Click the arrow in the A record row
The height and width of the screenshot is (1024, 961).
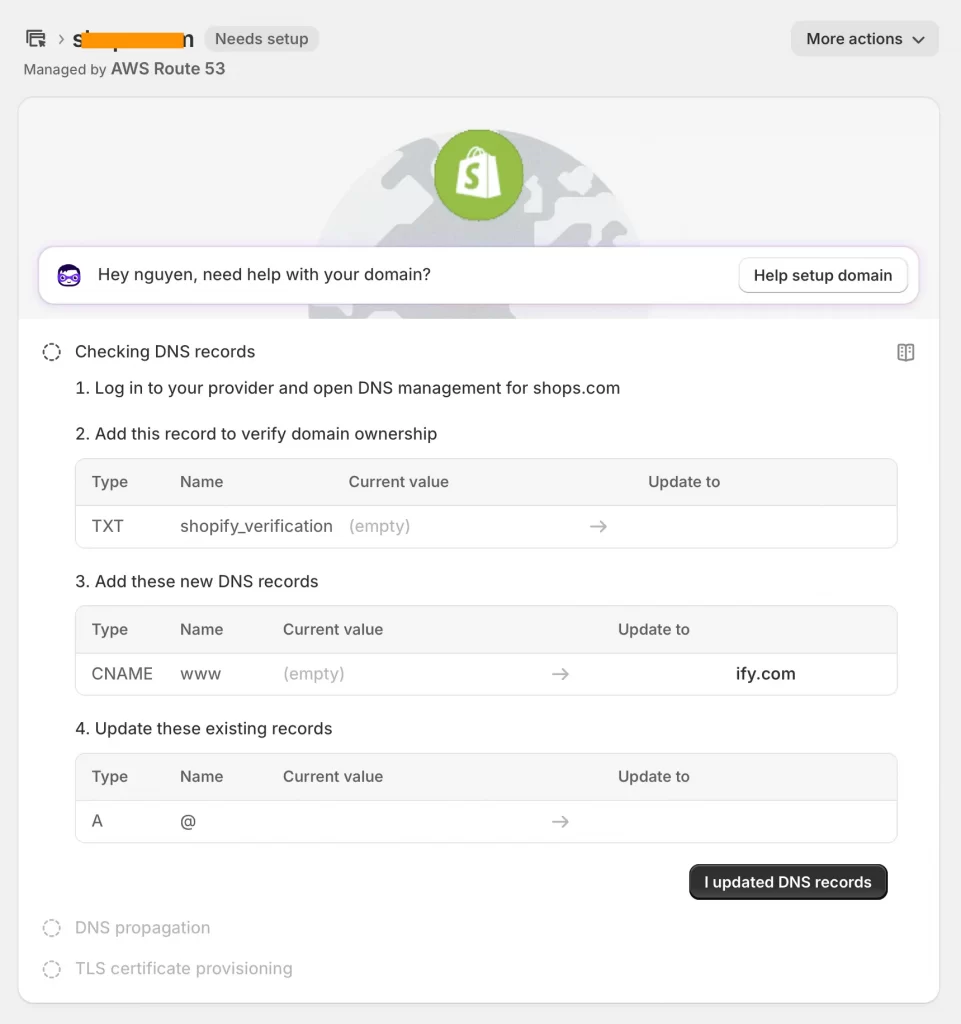click(560, 821)
